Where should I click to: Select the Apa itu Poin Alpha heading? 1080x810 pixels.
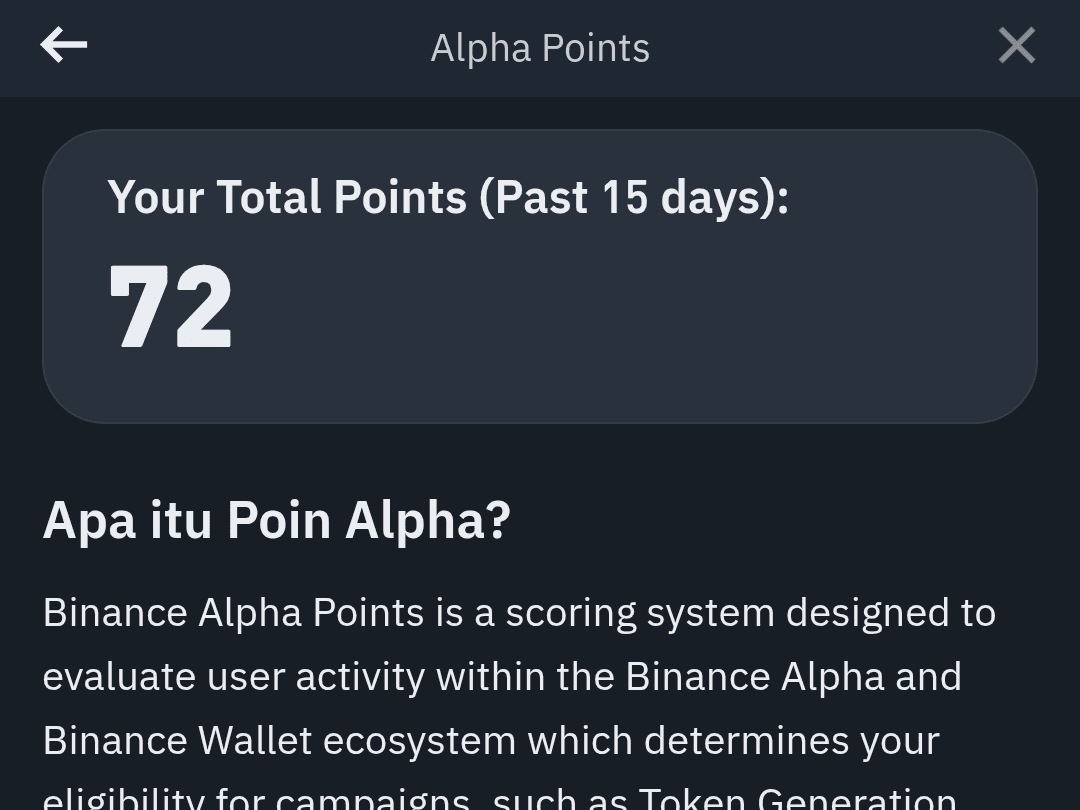pos(277,520)
